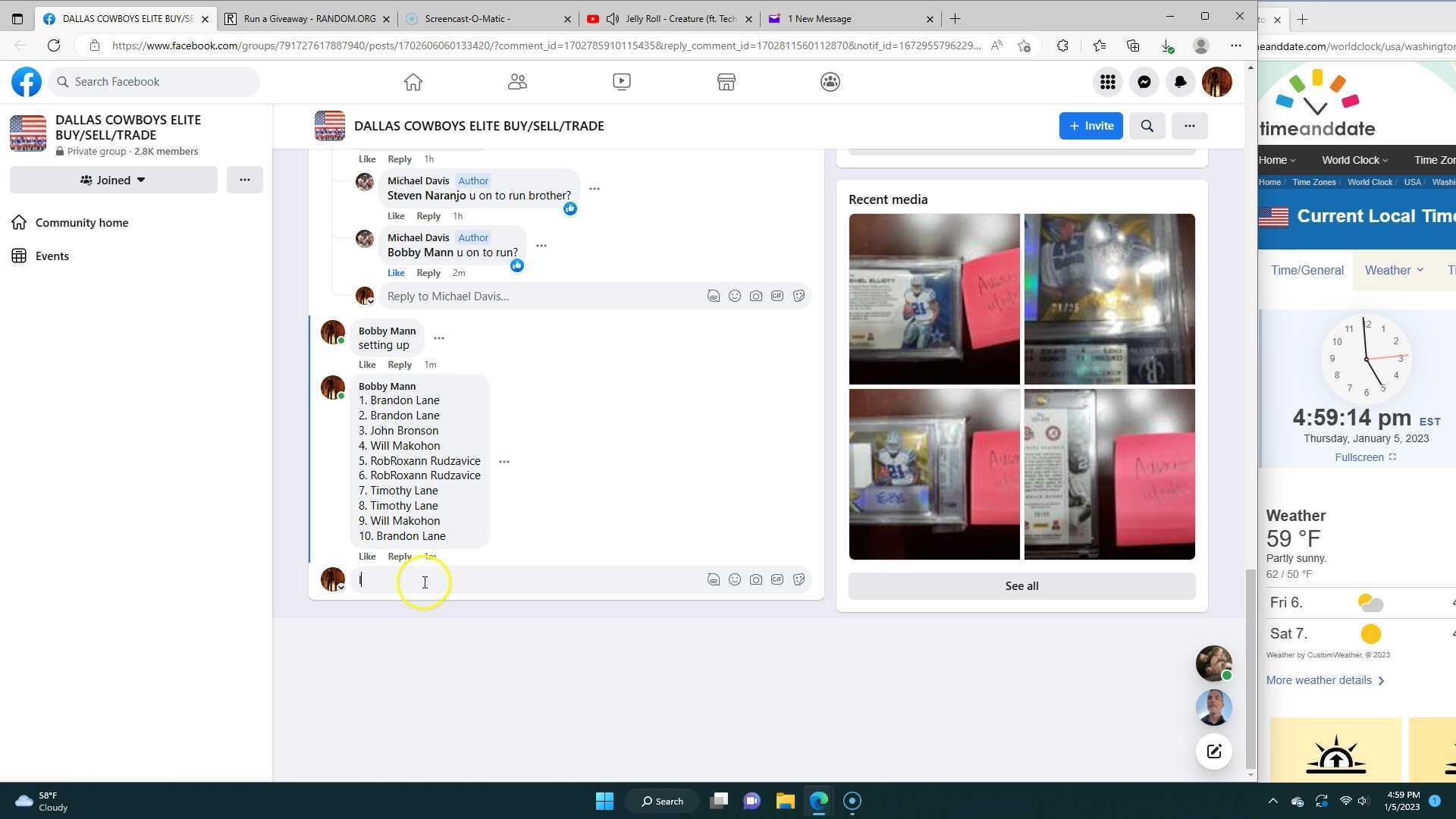Select Community home in the sidebar
Viewport: 1456px width, 819px height.
pos(82,223)
